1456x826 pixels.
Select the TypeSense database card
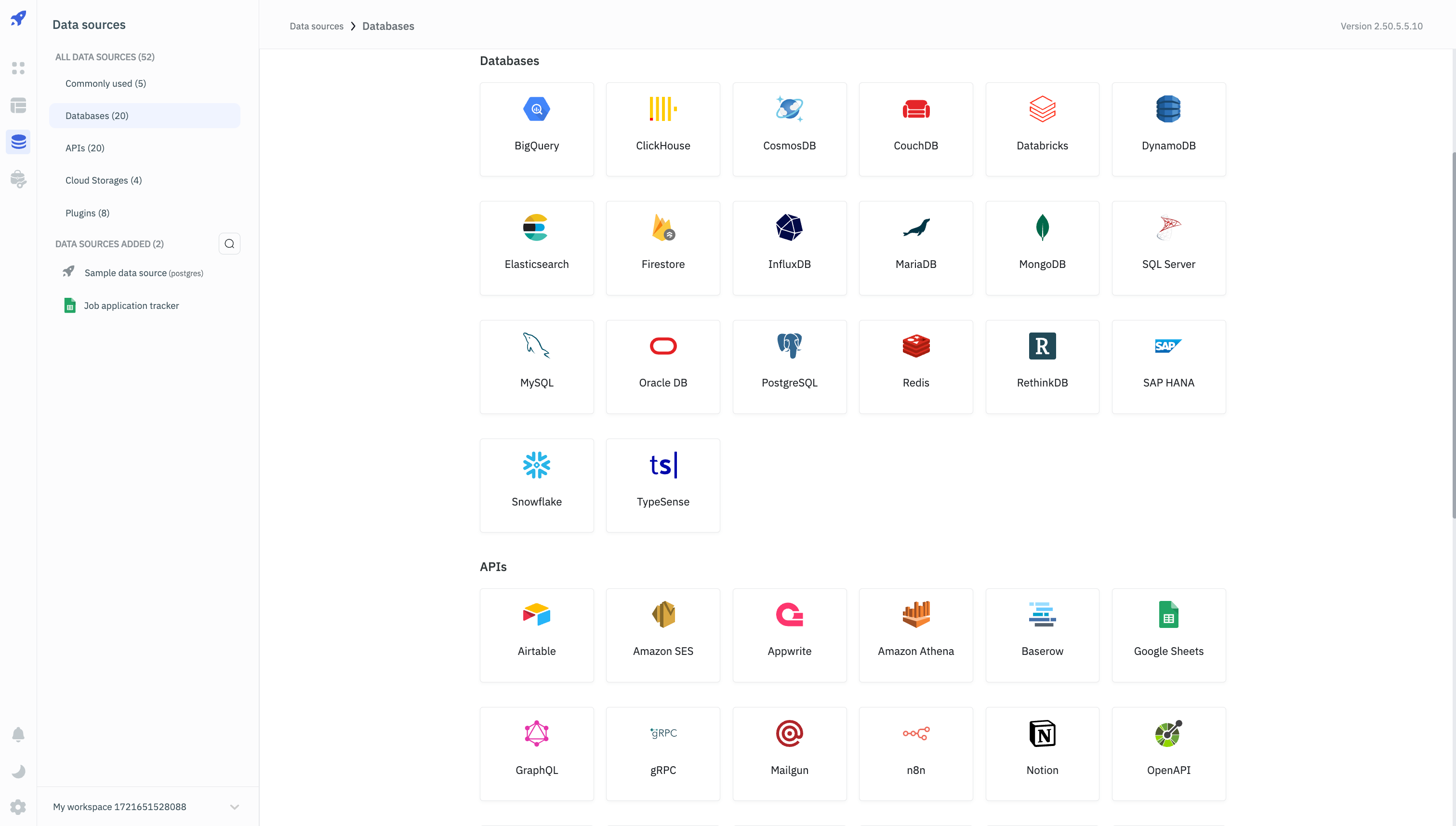tap(663, 486)
